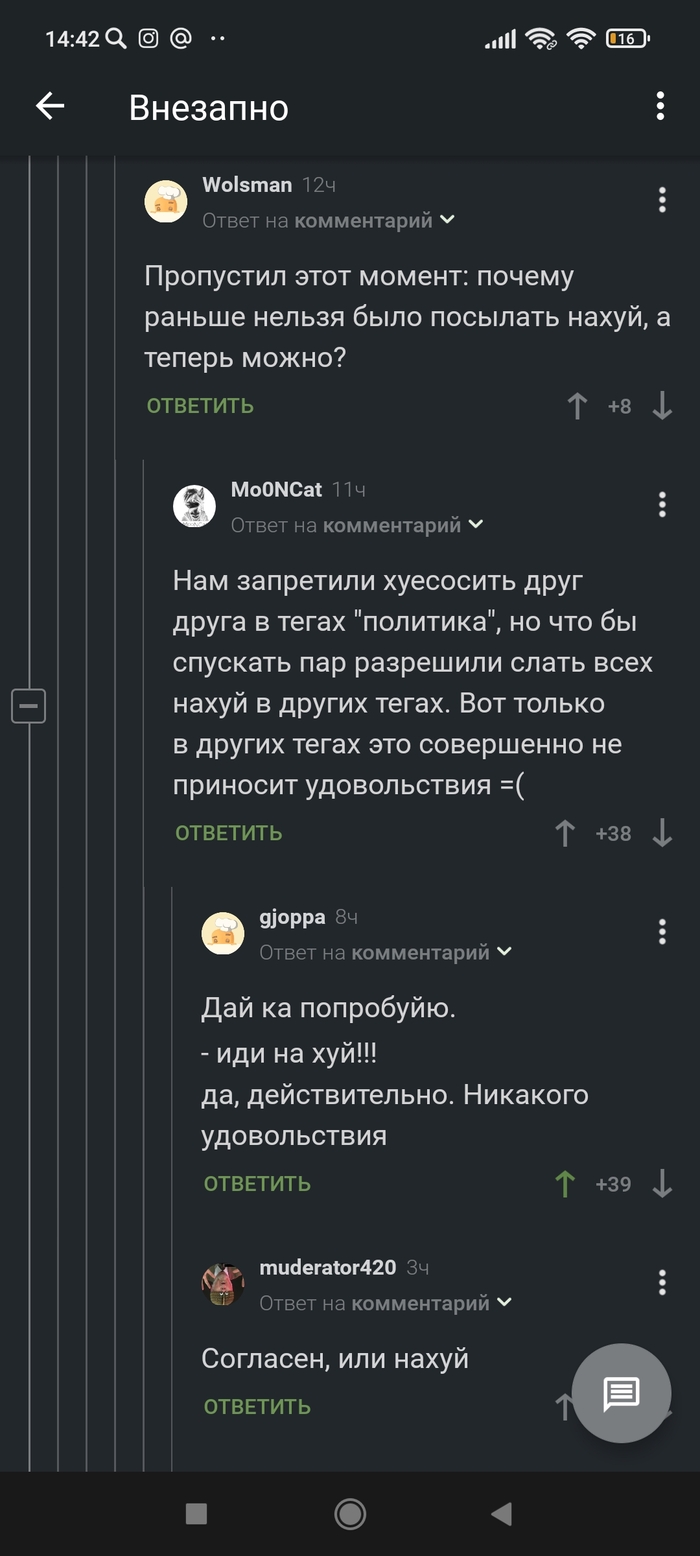The height and width of the screenshot is (1556, 700).
Task: Open options menu for Wolsman's comment
Action: click(662, 200)
